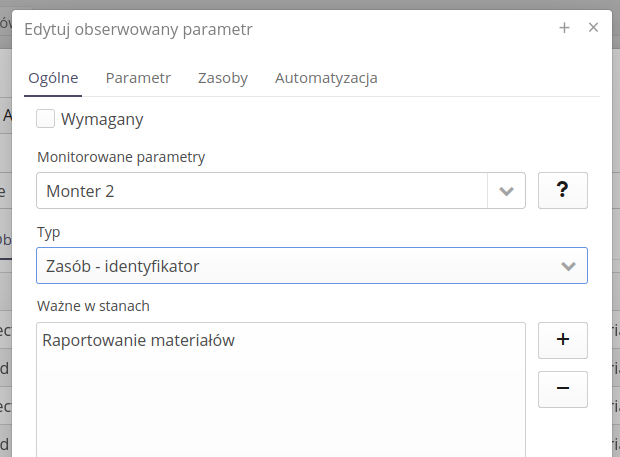This screenshot has height=457, width=620.
Task: Select the Automatyzacja tab
Action: (x=326, y=78)
